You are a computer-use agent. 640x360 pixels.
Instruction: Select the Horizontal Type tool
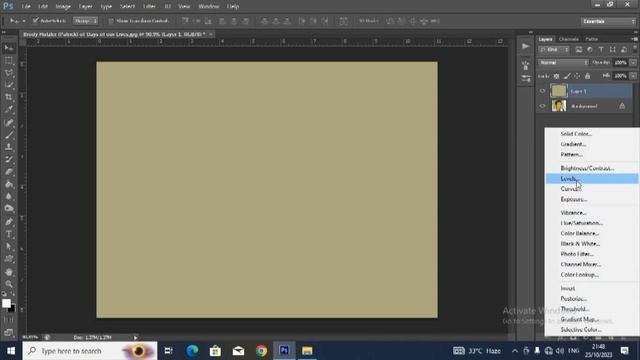pyautogui.click(x=9, y=234)
